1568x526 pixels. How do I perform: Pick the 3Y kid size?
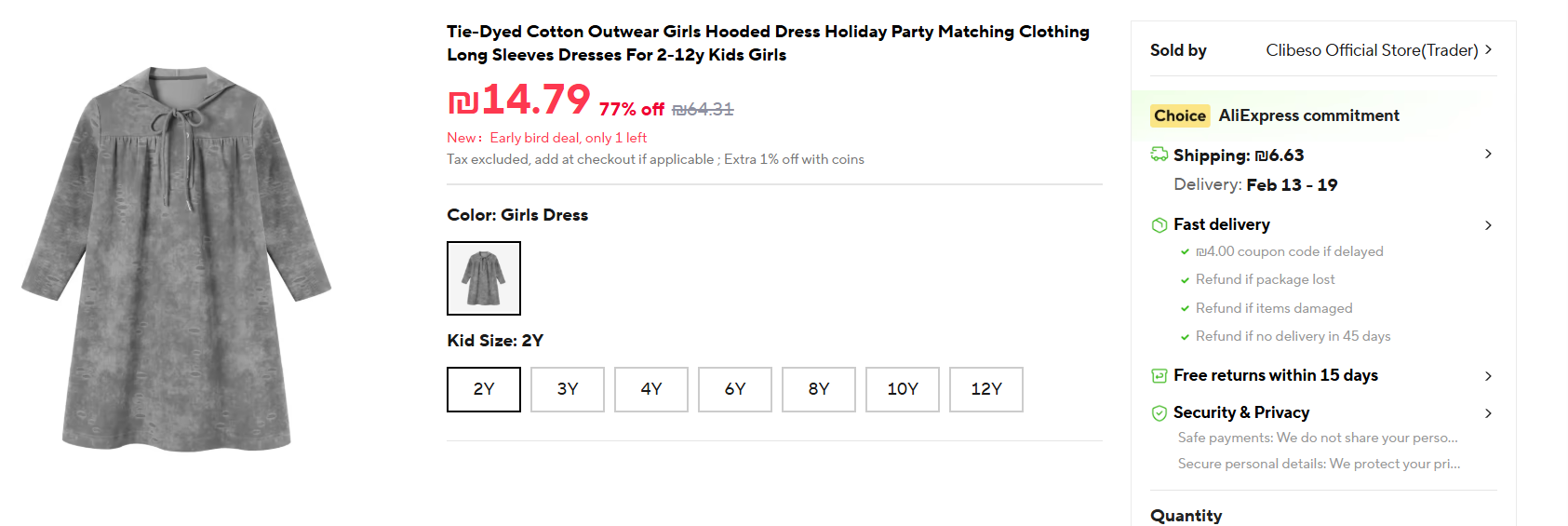click(568, 389)
